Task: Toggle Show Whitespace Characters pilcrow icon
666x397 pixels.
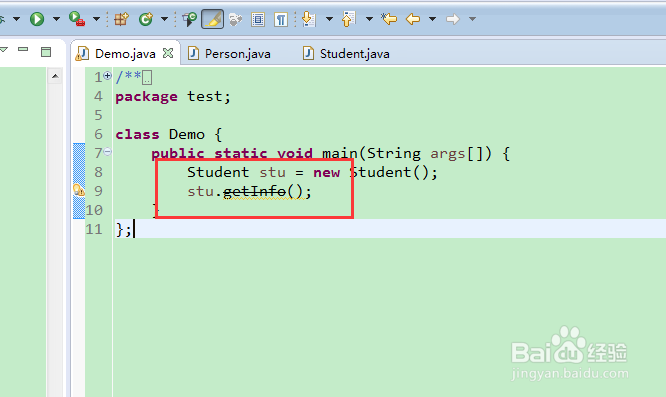Action: [x=281, y=19]
